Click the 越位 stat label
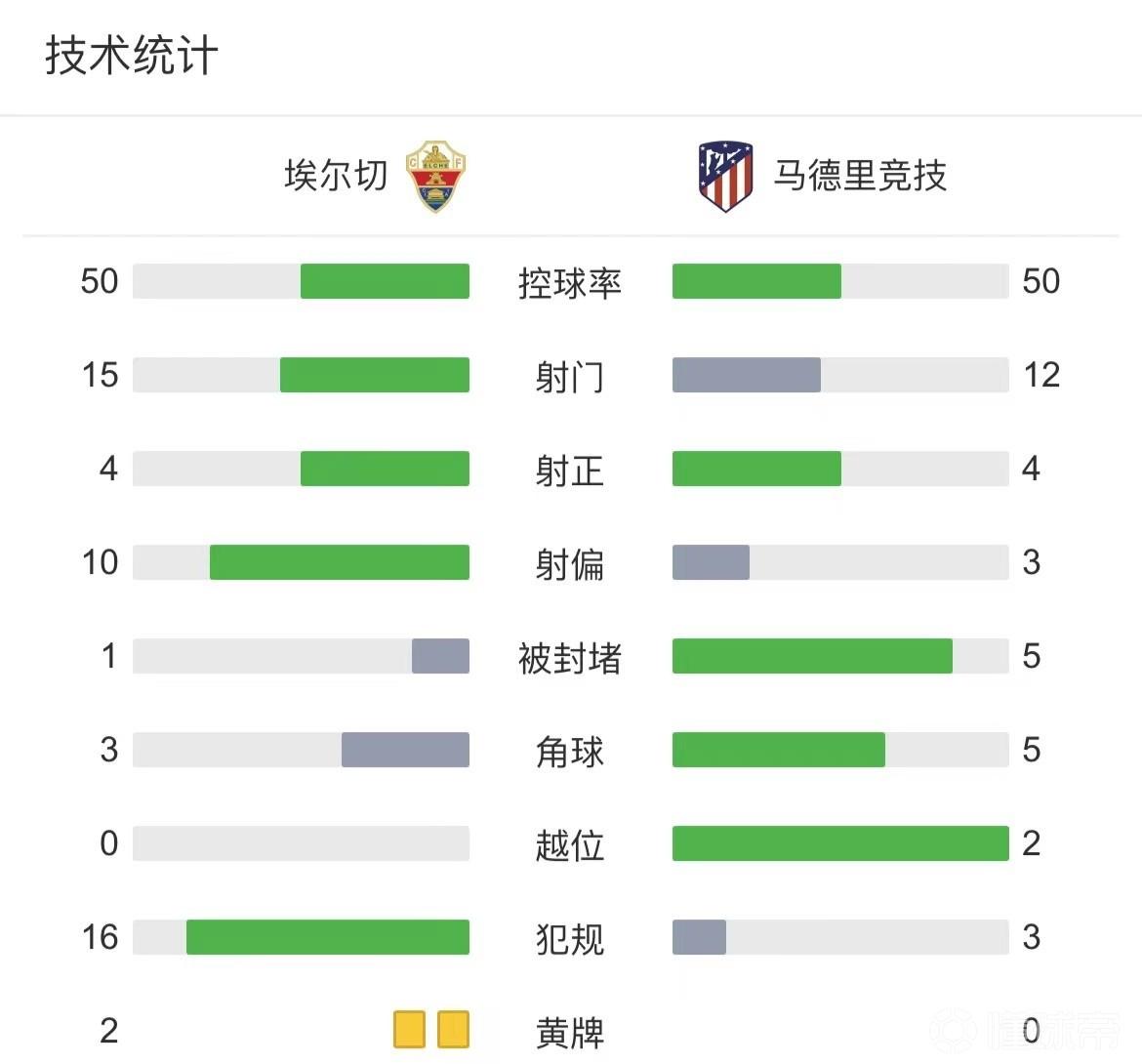 tap(570, 845)
